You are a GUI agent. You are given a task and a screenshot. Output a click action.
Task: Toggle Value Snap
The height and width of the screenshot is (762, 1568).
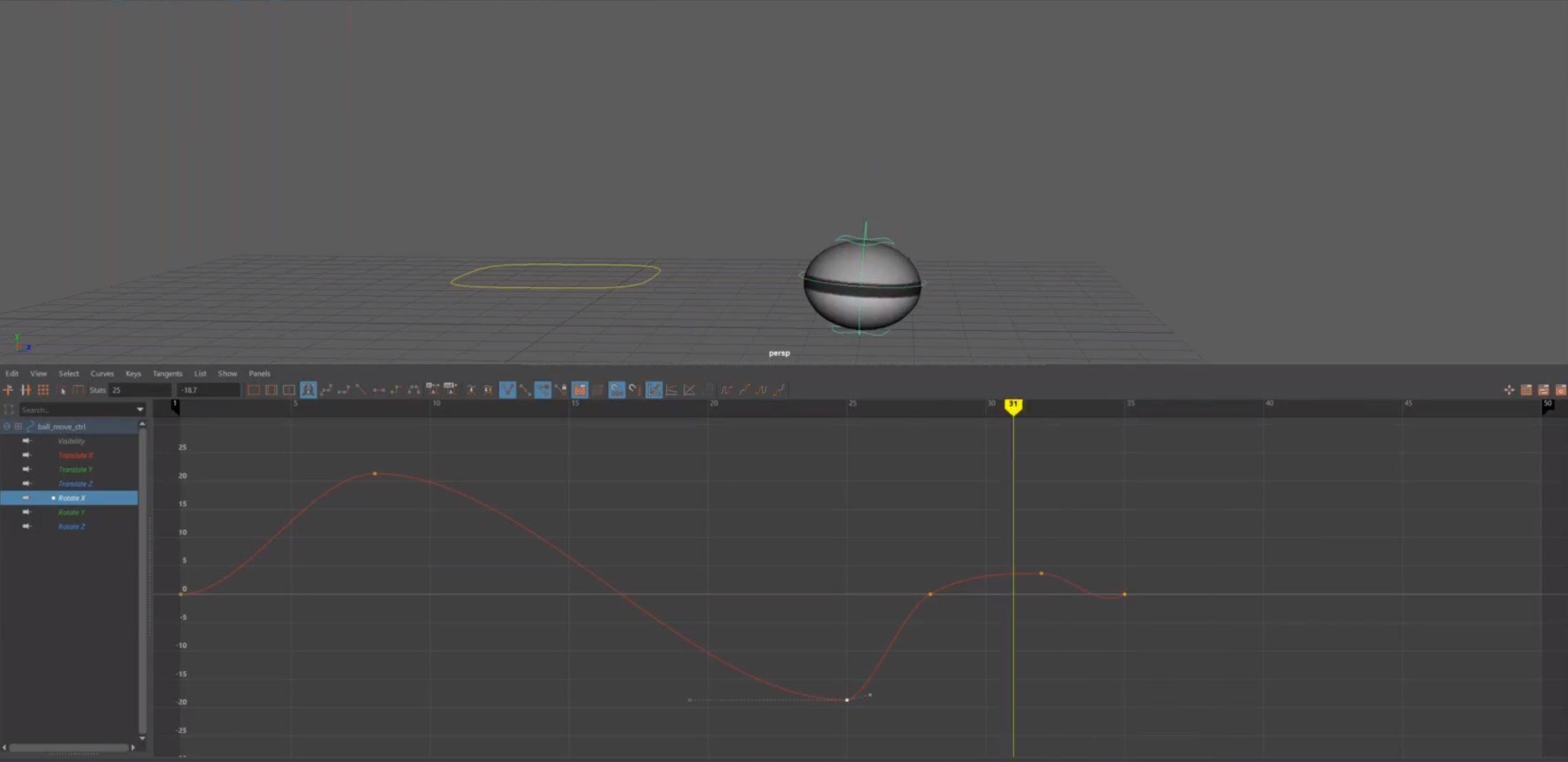(x=635, y=390)
